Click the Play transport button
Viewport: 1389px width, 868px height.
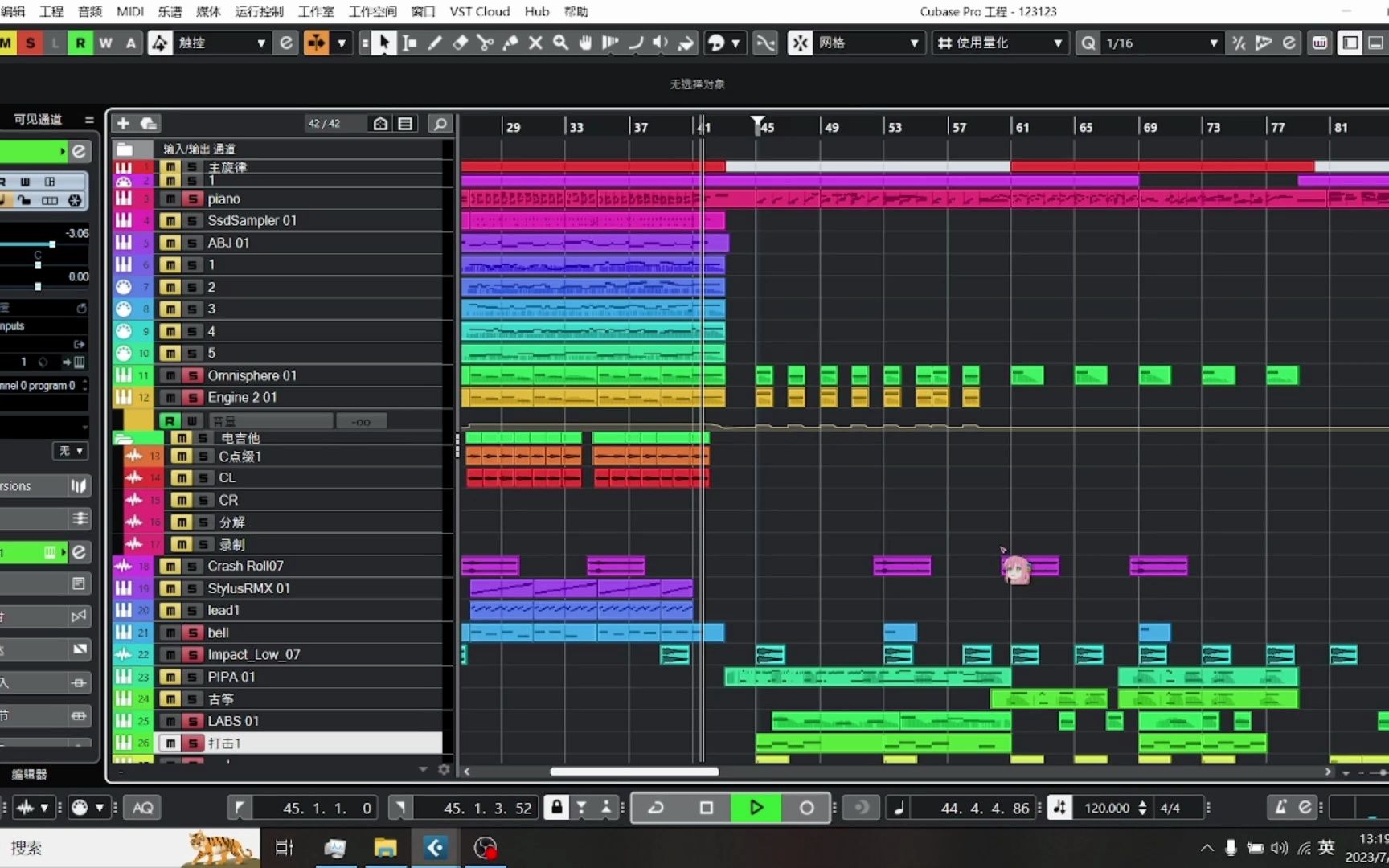(756, 808)
